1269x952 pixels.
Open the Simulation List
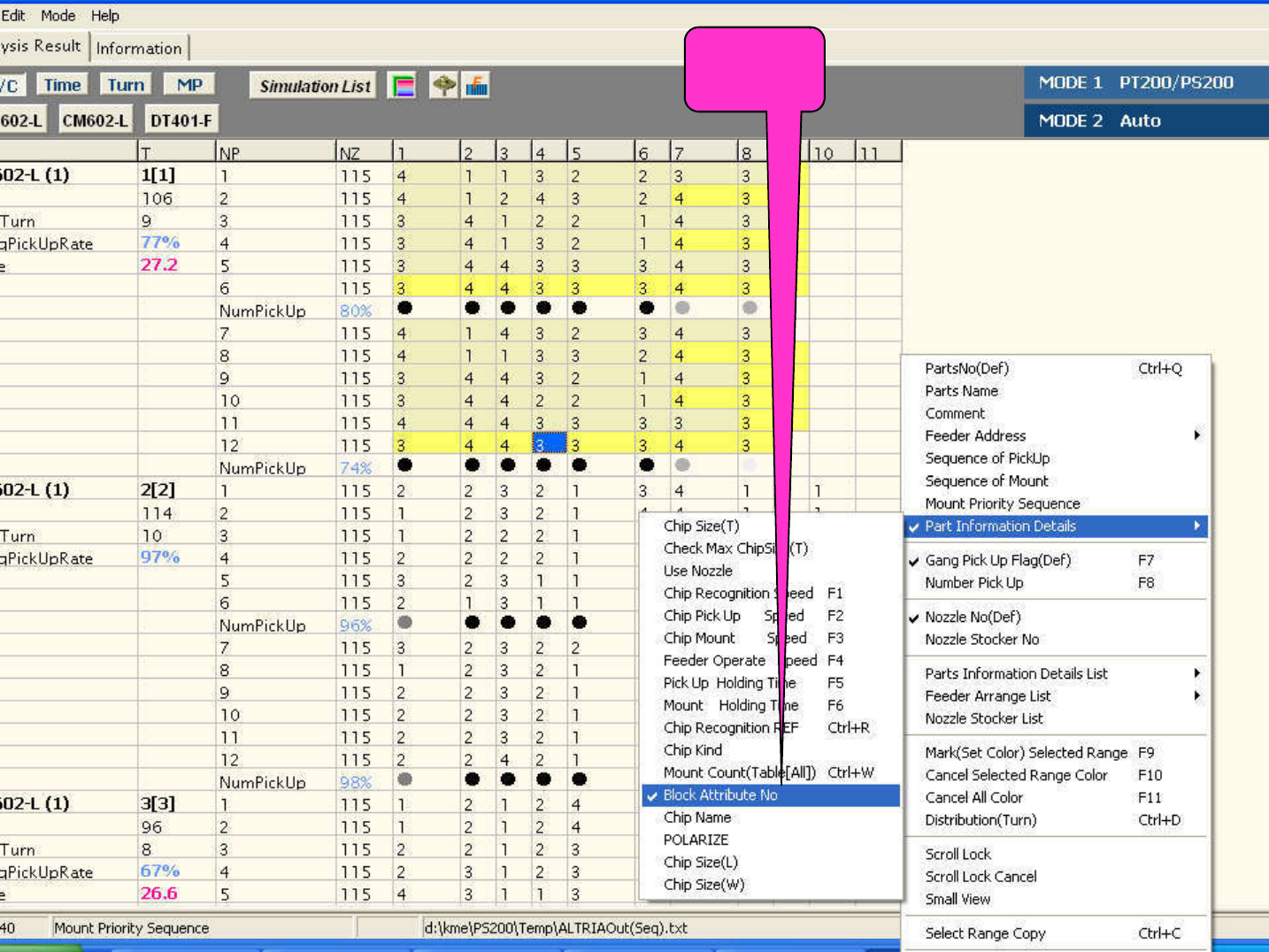pos(314,86)
